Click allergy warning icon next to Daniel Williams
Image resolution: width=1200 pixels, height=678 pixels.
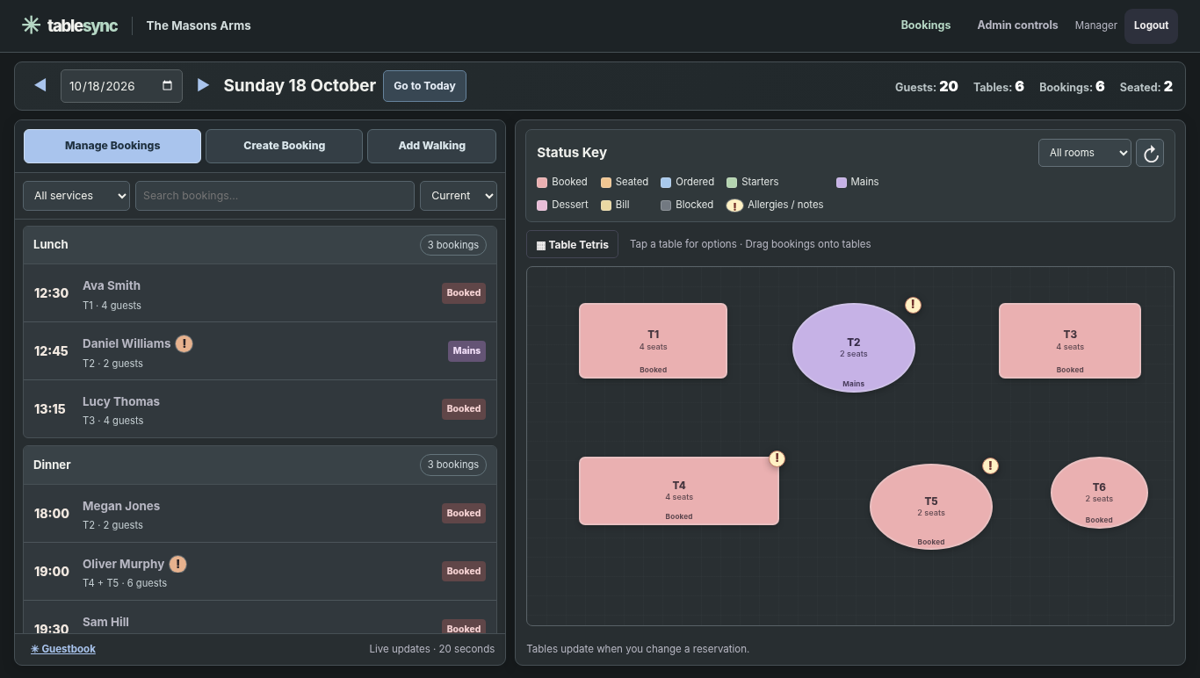tap(184, 343)
